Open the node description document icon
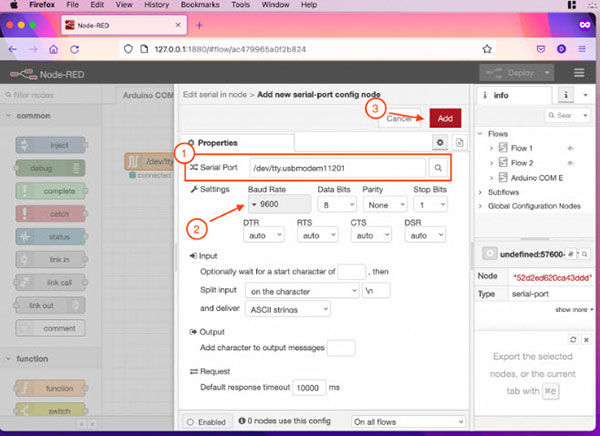 [459, 143]
